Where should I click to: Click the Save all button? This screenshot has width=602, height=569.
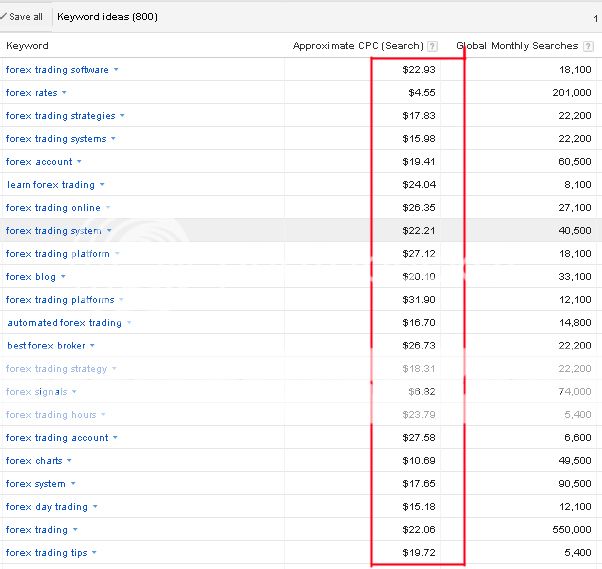pyautogui.click(x=22, y=17)
